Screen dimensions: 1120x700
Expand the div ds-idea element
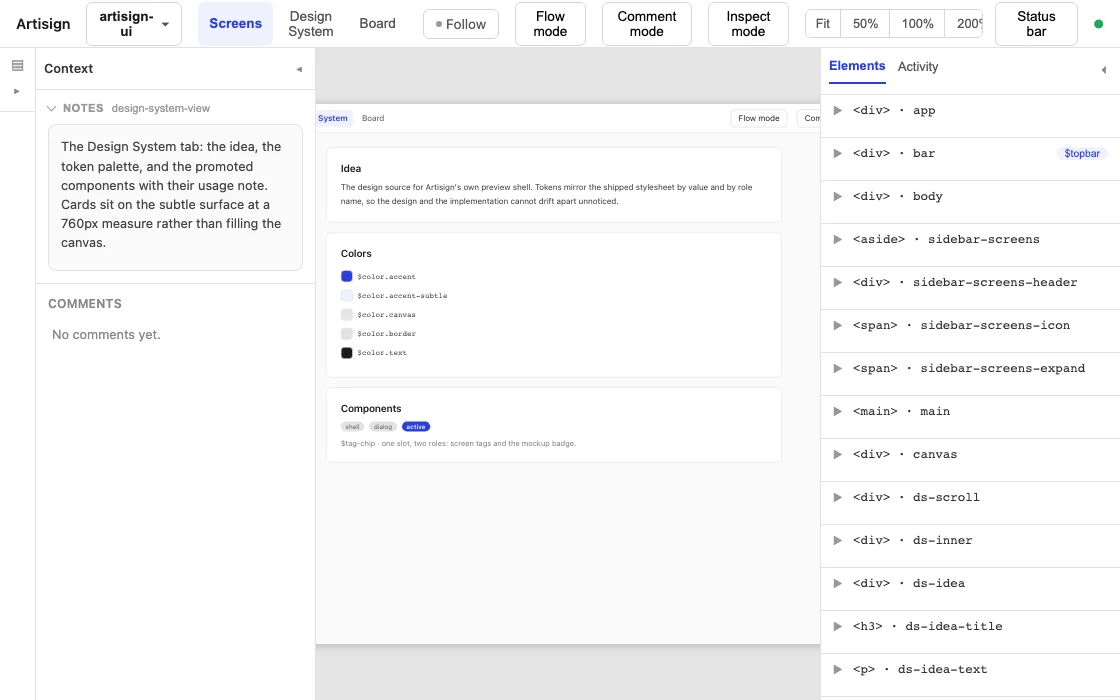[837, 584]
